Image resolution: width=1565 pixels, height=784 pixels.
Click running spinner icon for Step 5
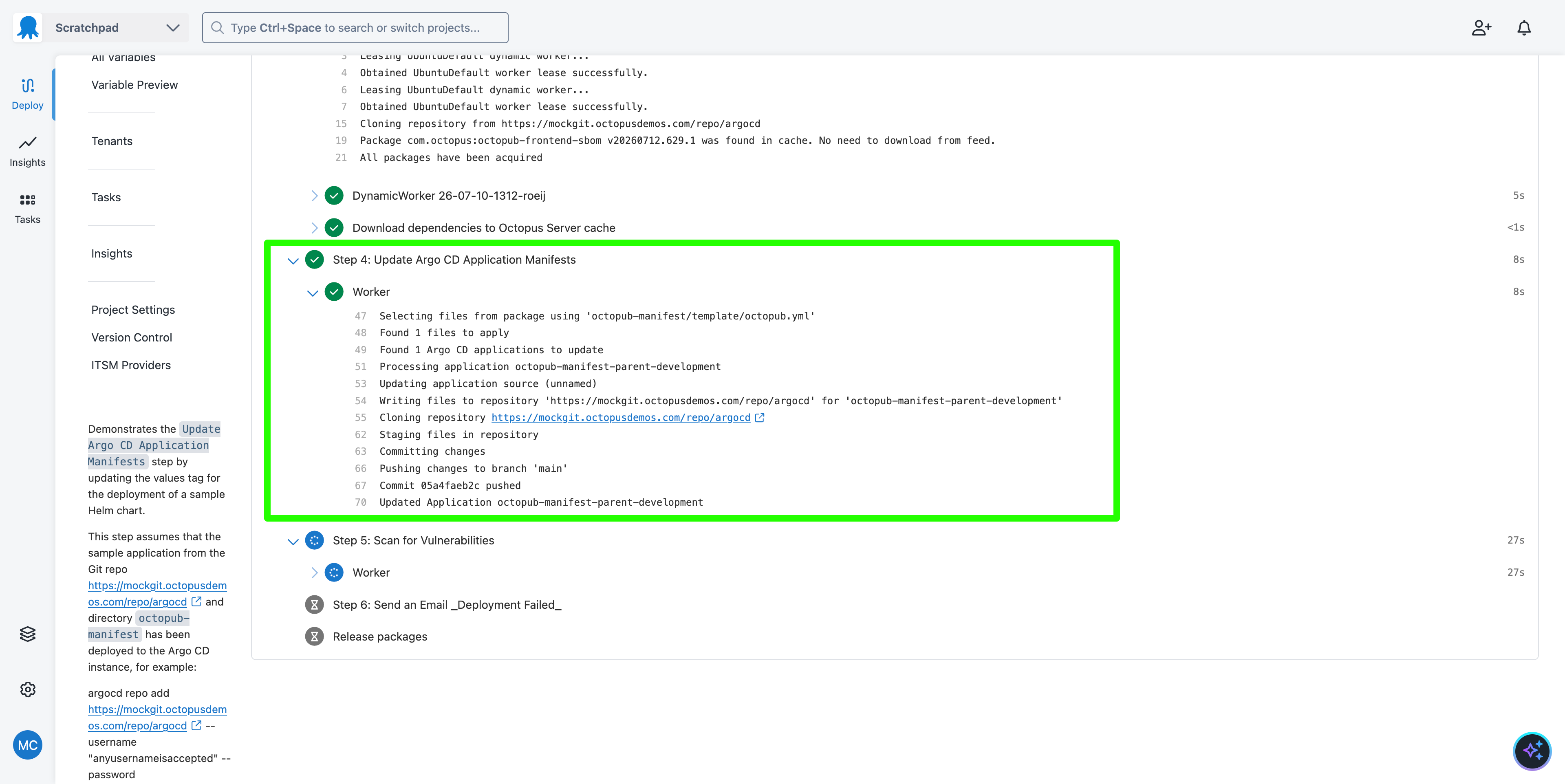click(x=314, y=540)
